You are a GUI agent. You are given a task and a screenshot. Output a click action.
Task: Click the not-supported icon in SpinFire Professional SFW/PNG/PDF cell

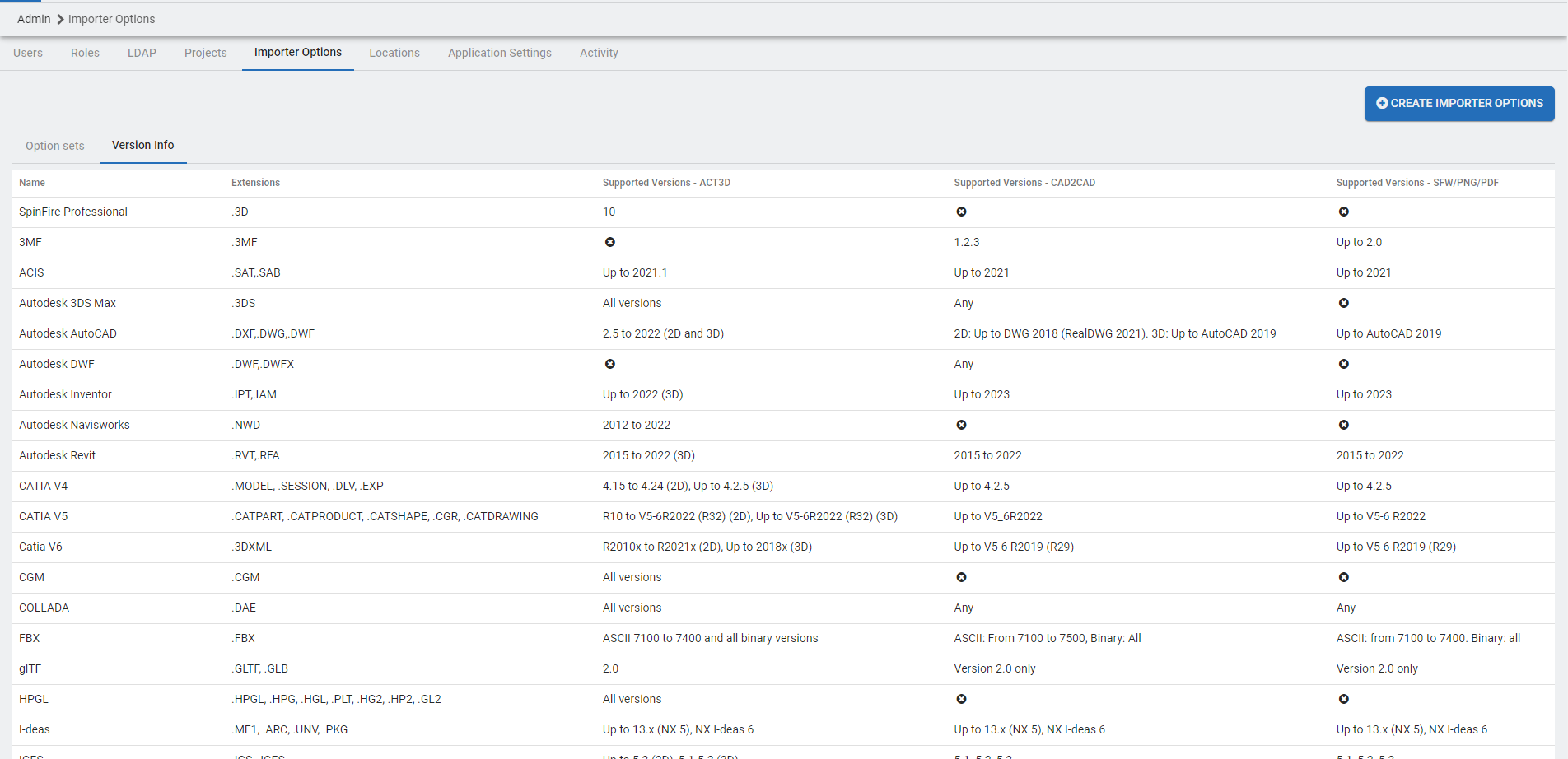(x=1343, y=212)
